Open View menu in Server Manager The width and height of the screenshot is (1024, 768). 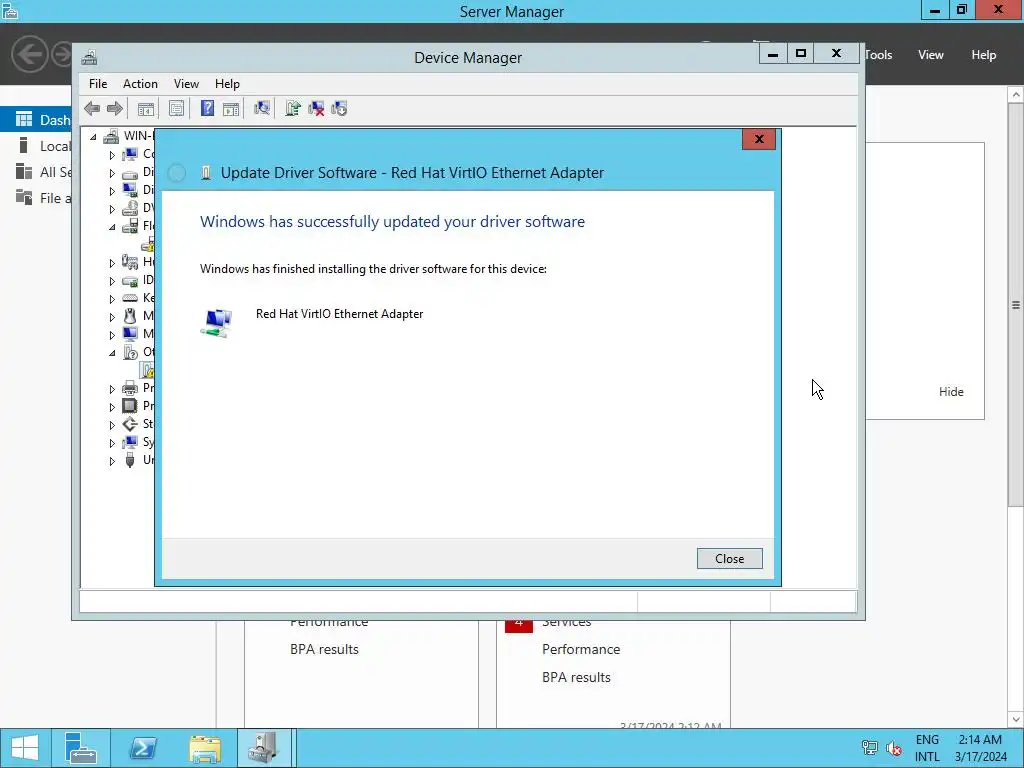point(931,55)
